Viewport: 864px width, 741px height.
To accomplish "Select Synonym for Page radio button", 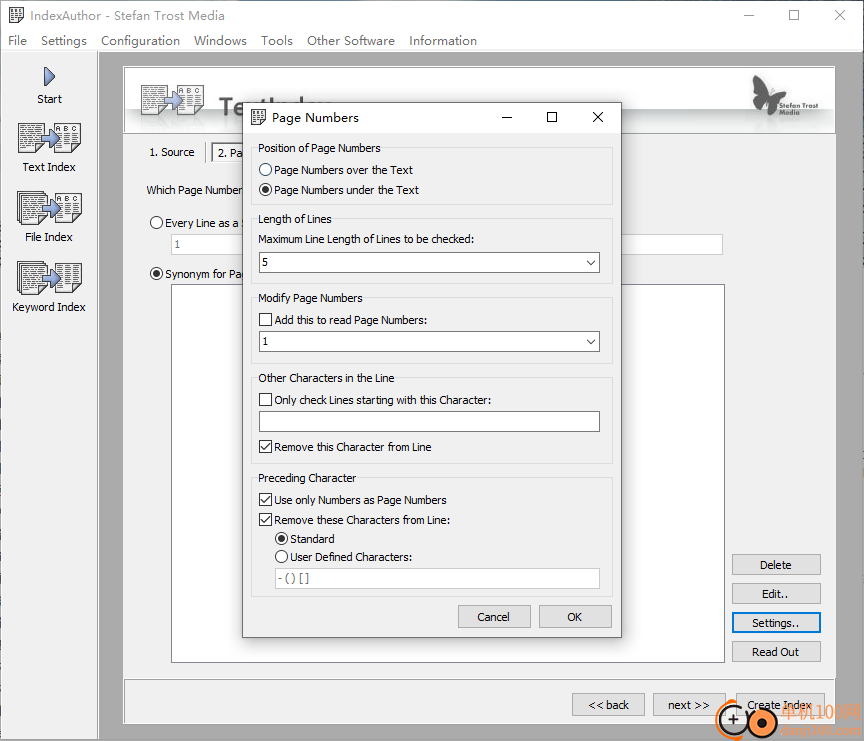I will [x=156, y=274].
